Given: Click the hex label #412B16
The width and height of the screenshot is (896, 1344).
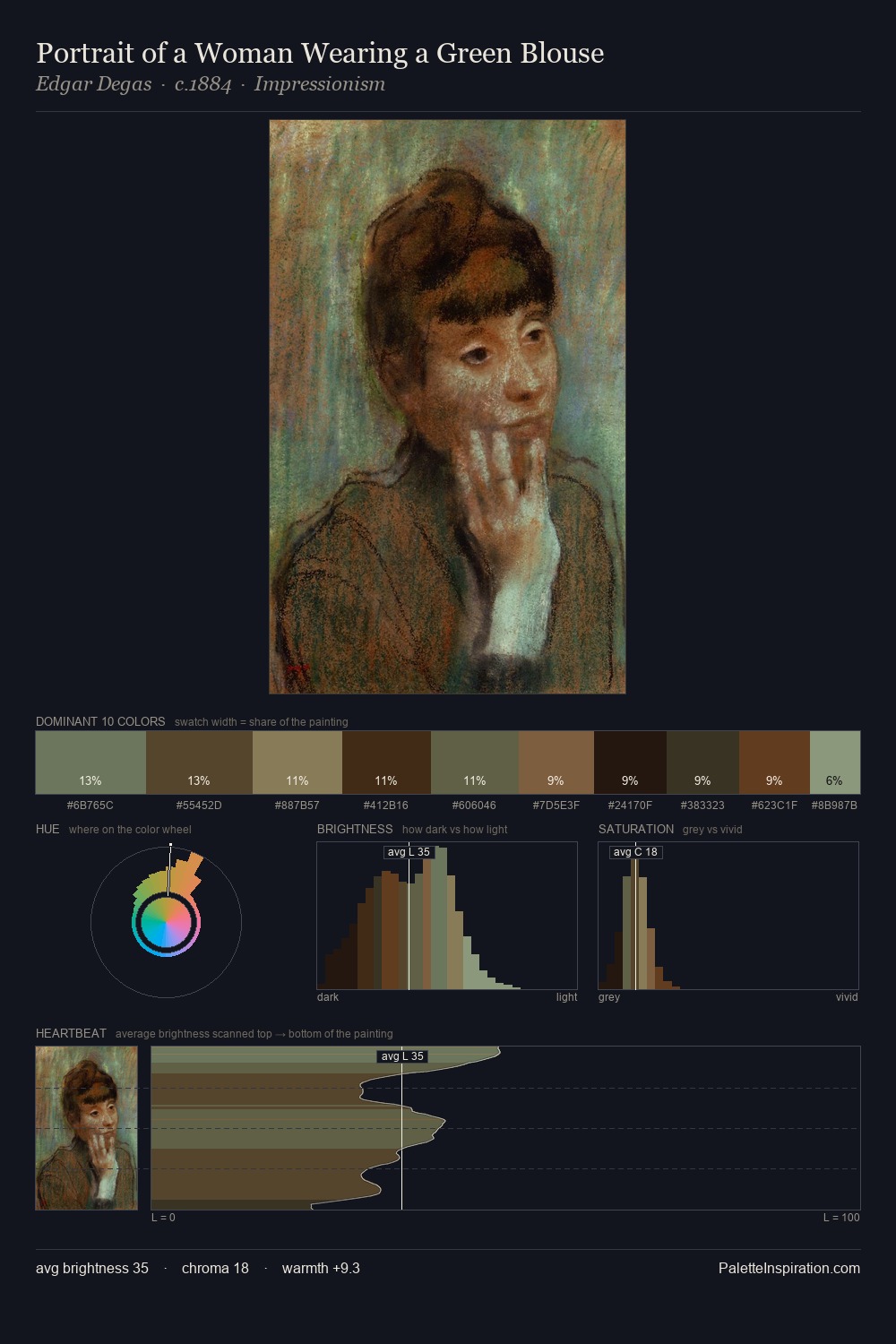Looking at the screenshot, I should tap(386, 806).
